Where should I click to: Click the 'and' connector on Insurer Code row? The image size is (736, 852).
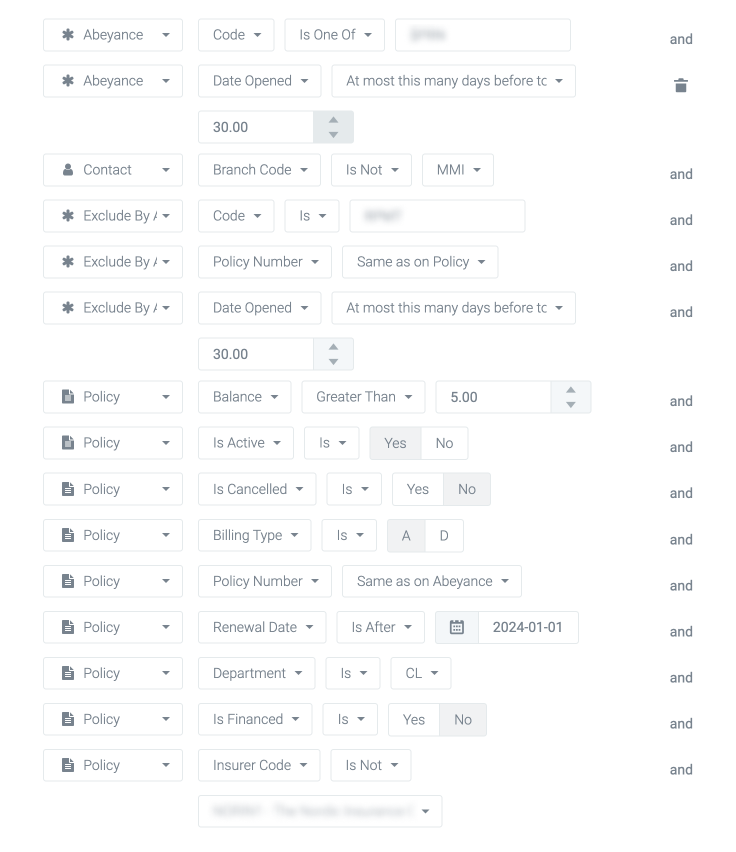coord(681,770)
